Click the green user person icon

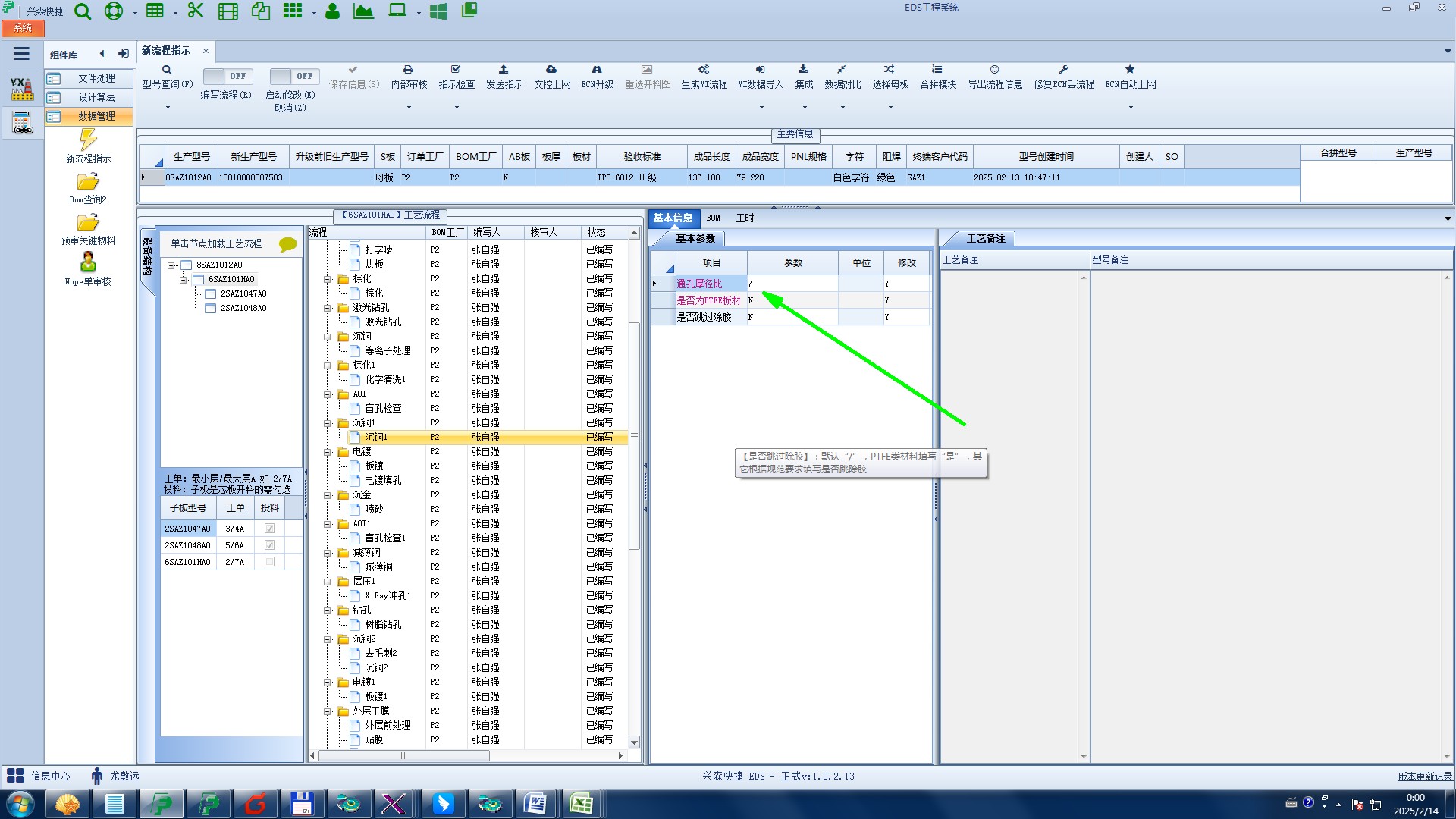point(332,11)
